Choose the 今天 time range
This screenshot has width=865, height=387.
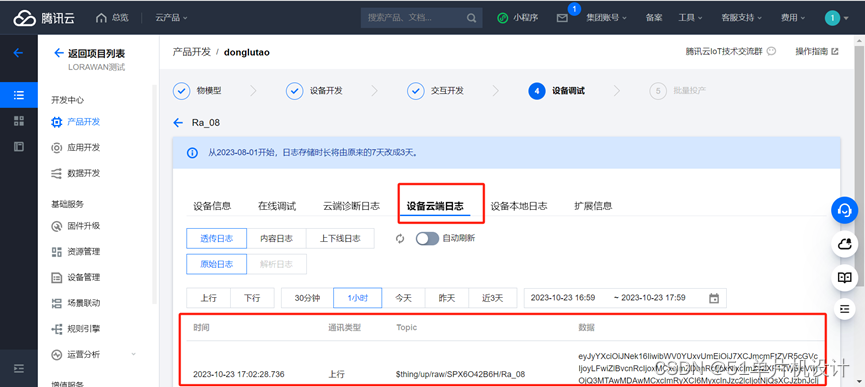403,298
